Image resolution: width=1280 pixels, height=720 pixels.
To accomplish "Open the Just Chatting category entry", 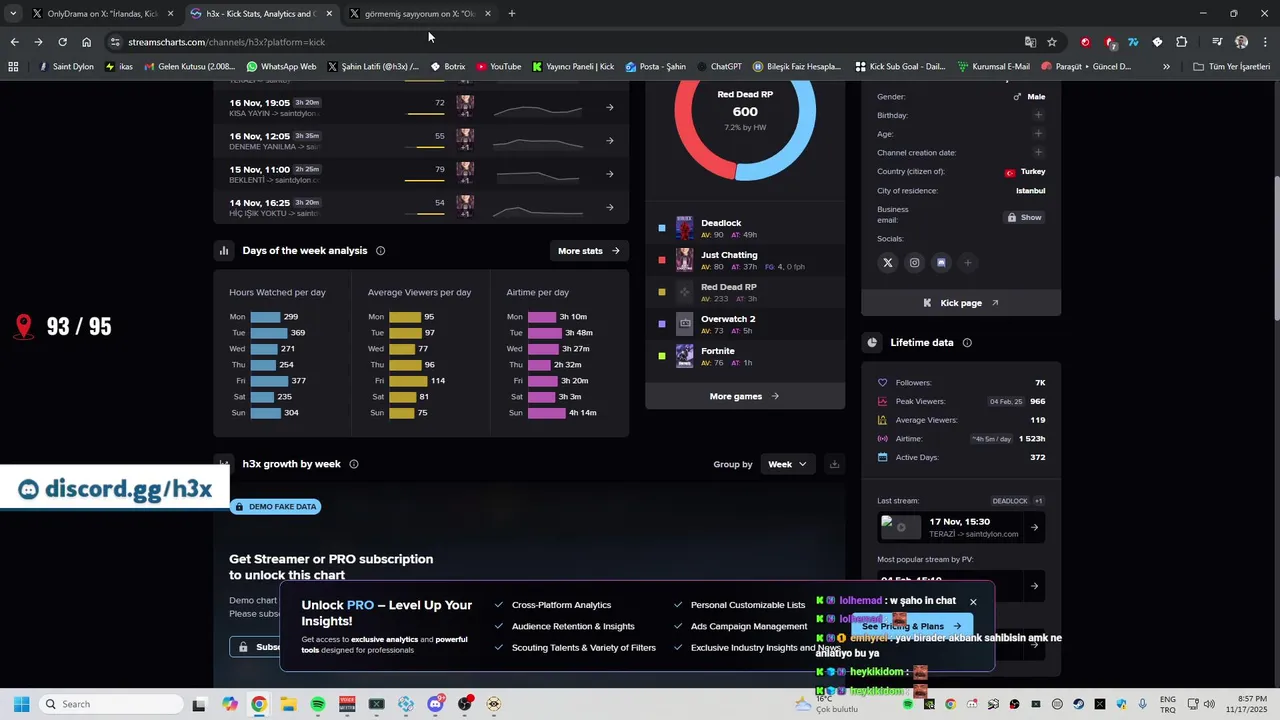I will click(745, 260).
